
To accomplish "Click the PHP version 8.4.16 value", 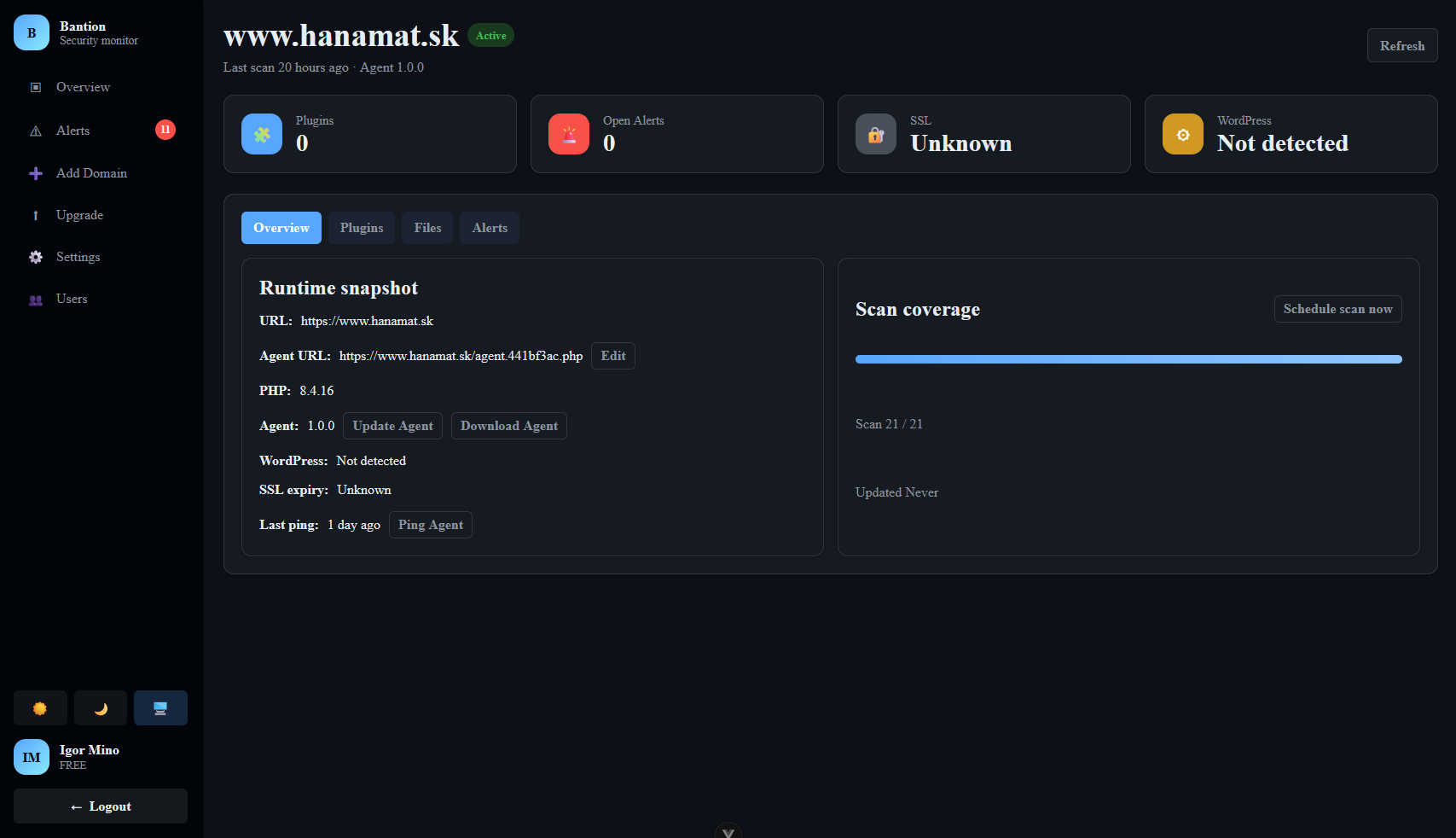I will 316,391.
